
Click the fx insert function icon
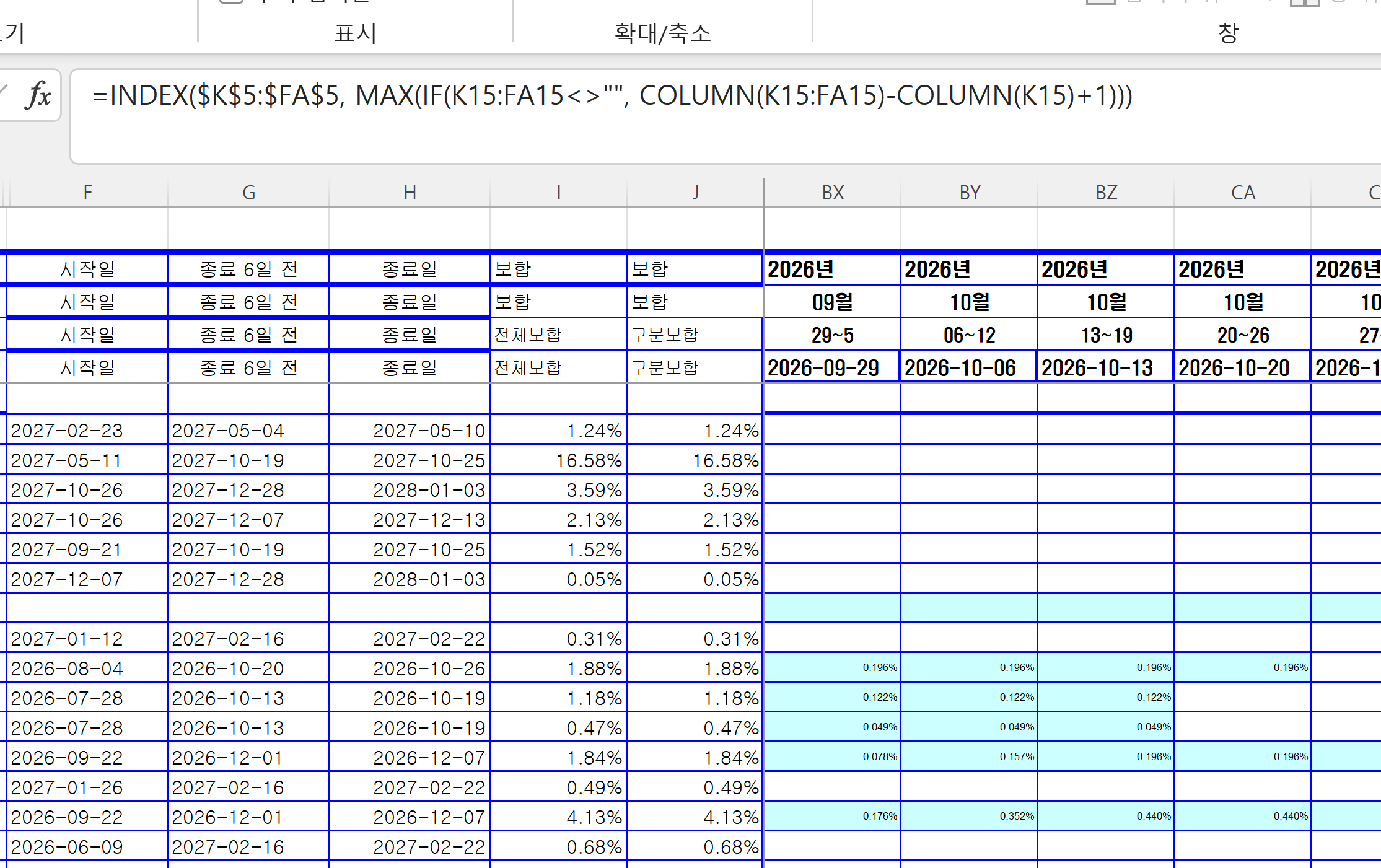[38, 95]
